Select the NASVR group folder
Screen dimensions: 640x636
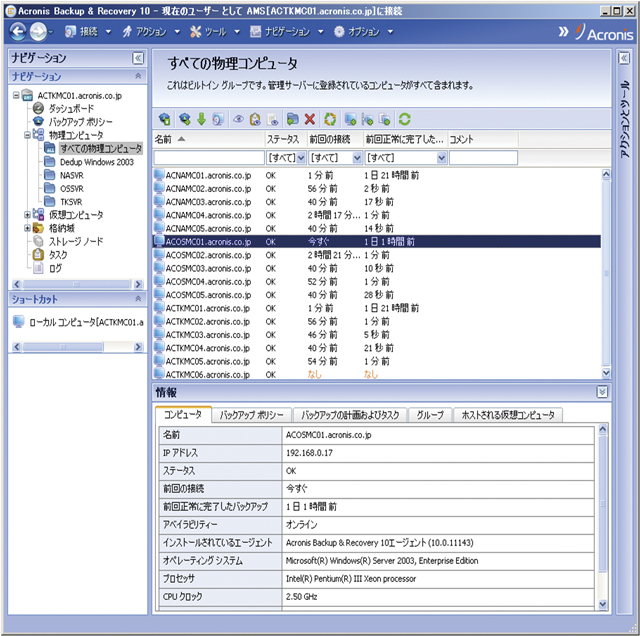coord(71,176)
